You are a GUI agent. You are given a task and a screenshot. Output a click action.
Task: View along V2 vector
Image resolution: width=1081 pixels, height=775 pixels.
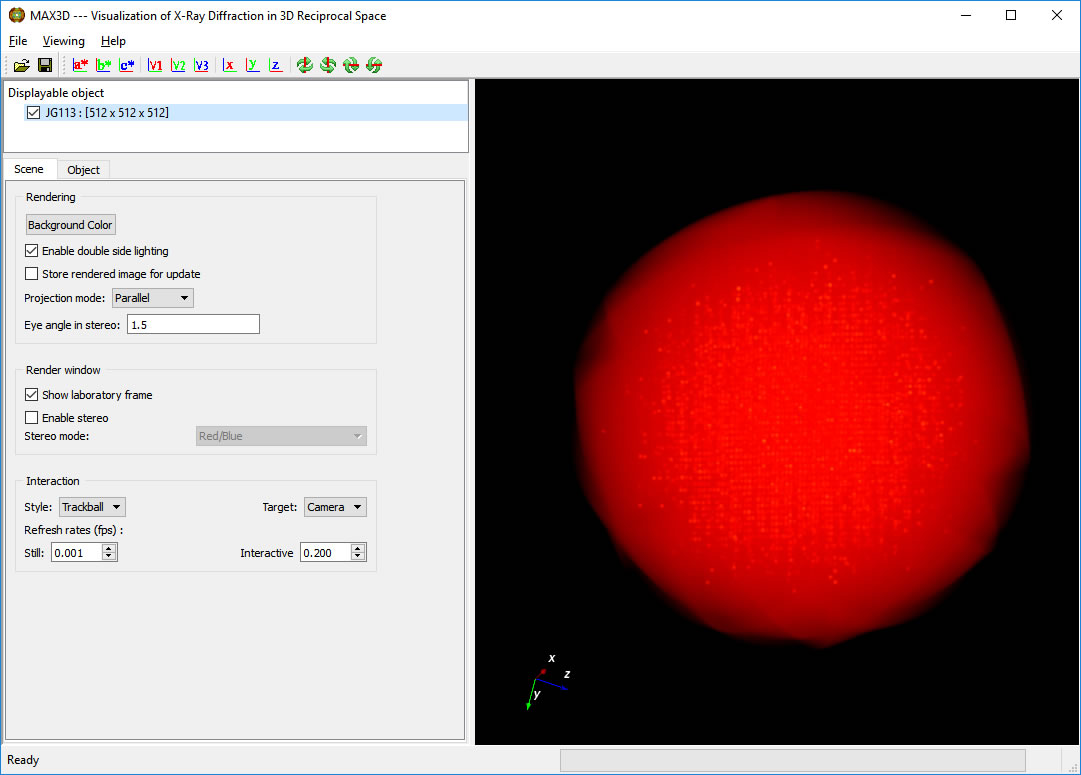click(178, 66)
